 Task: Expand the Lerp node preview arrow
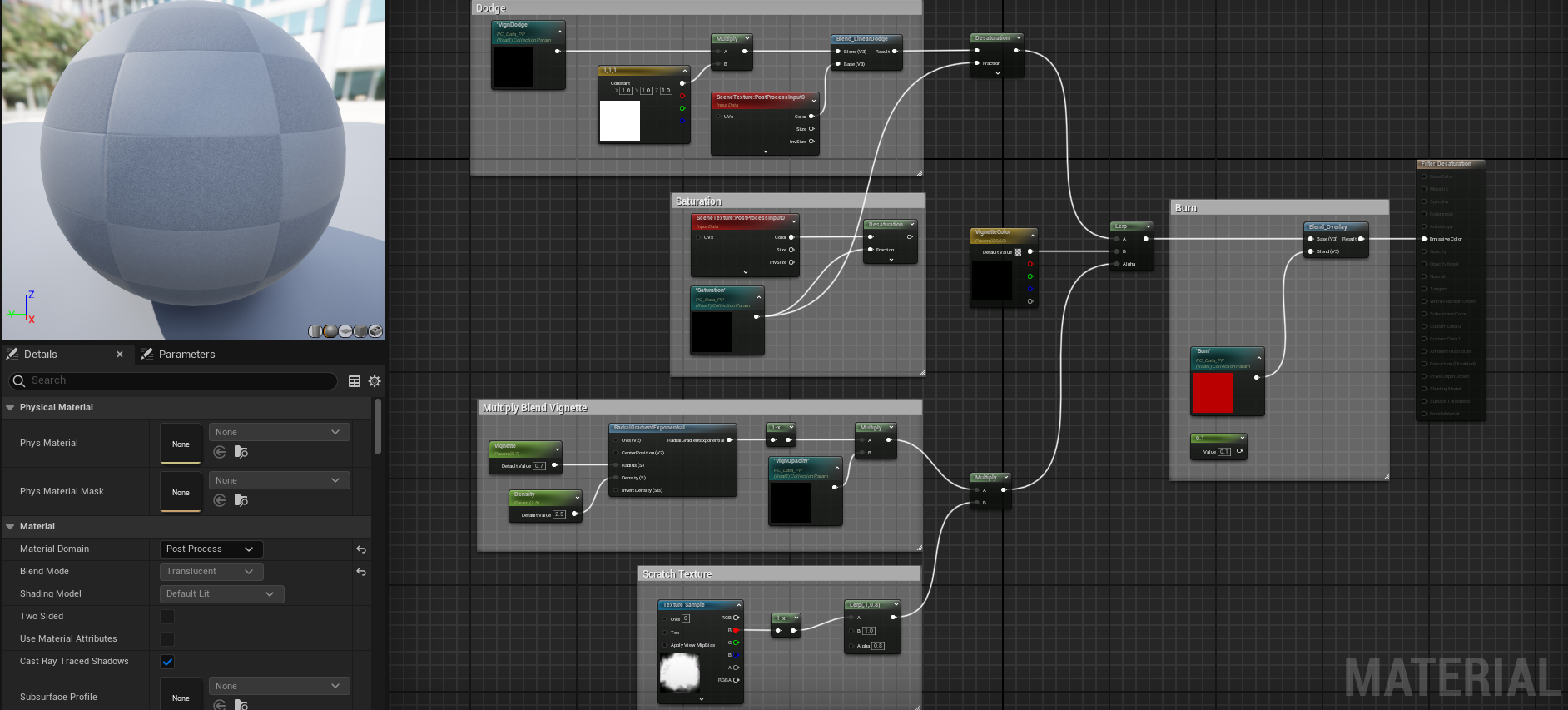(1149, 226)
